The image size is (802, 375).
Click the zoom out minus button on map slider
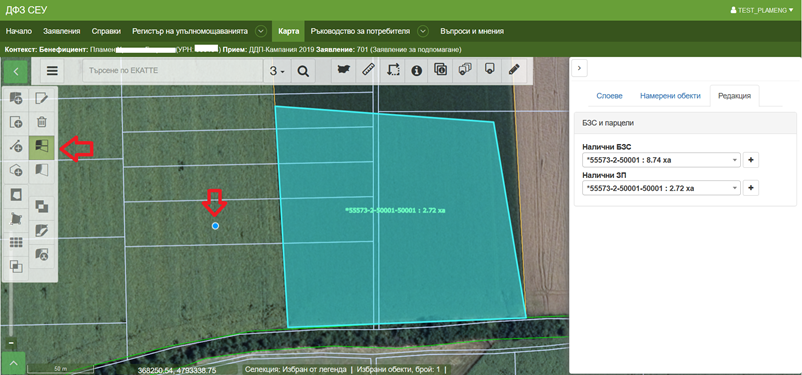tap(11, 342)
